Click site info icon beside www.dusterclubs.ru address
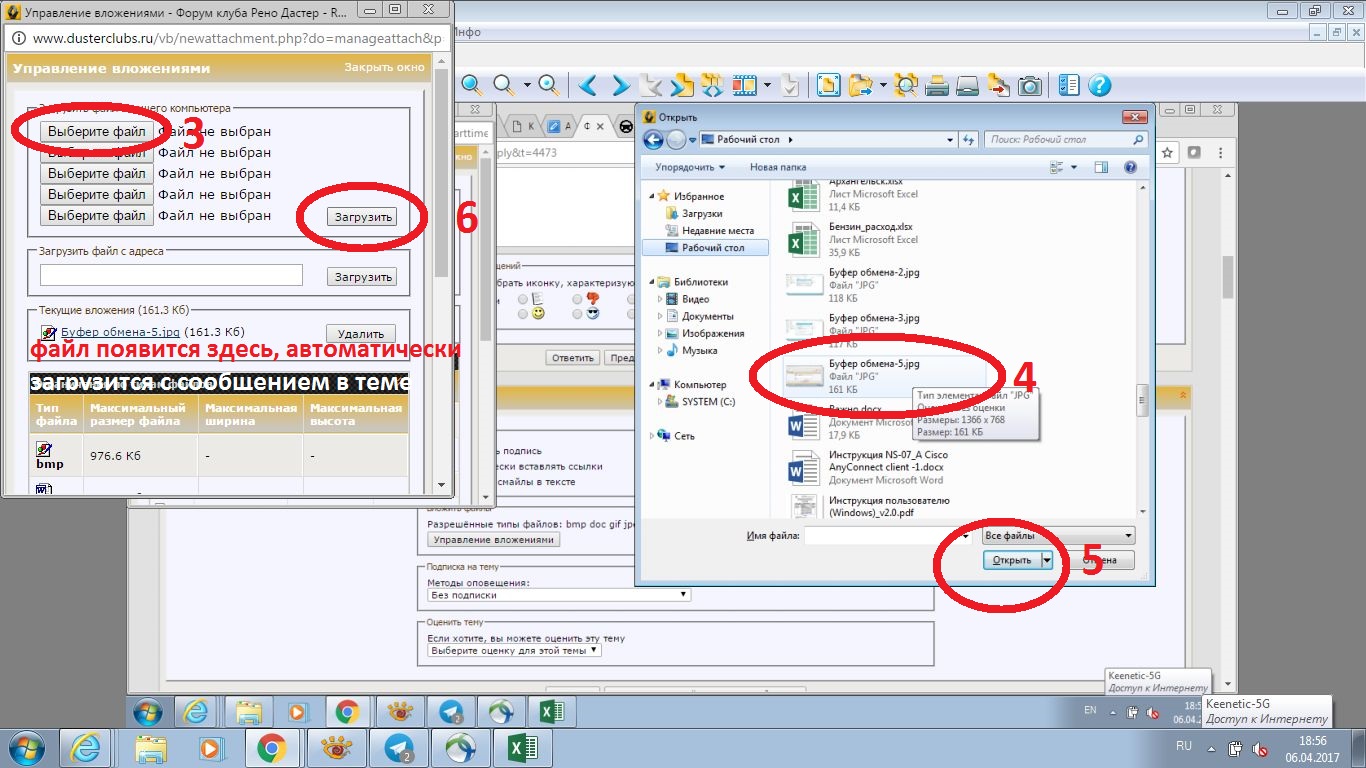1366x768 pixels. 19,38
